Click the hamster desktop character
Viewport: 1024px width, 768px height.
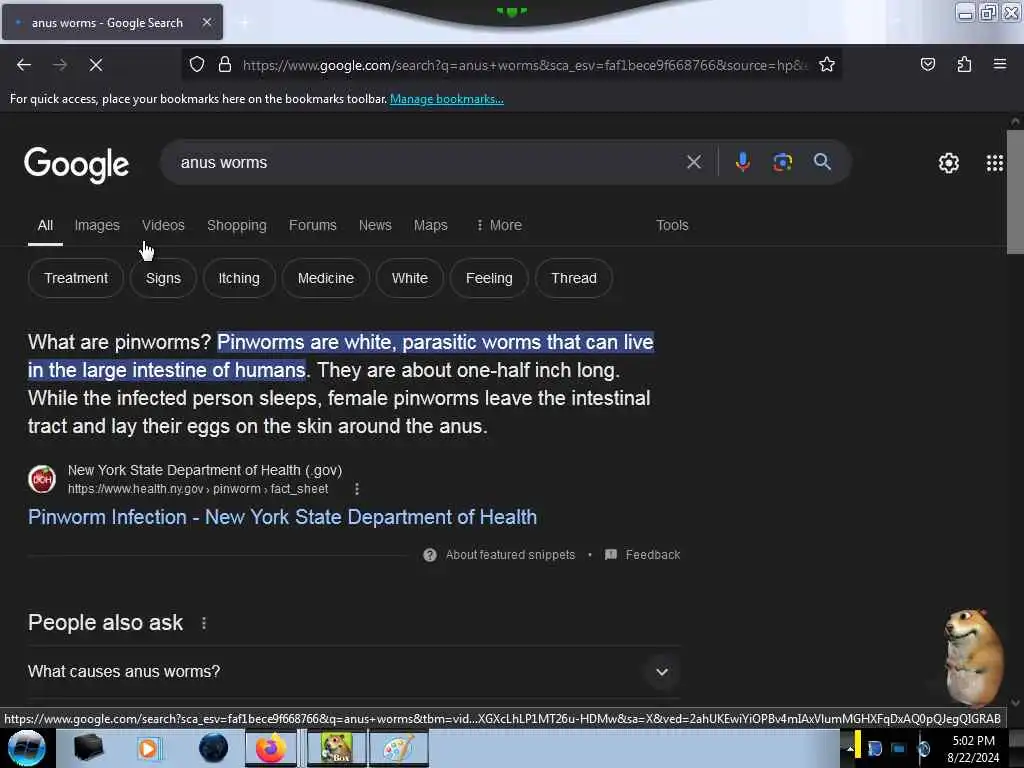pyautogui.click(x=973, y=657)
